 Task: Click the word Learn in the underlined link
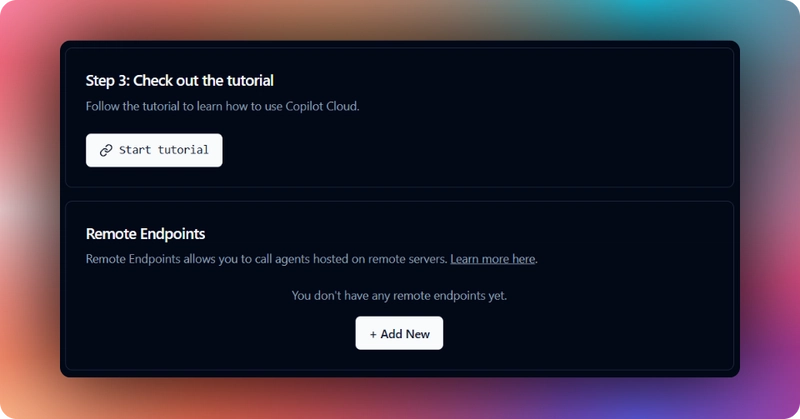point(464,259)
